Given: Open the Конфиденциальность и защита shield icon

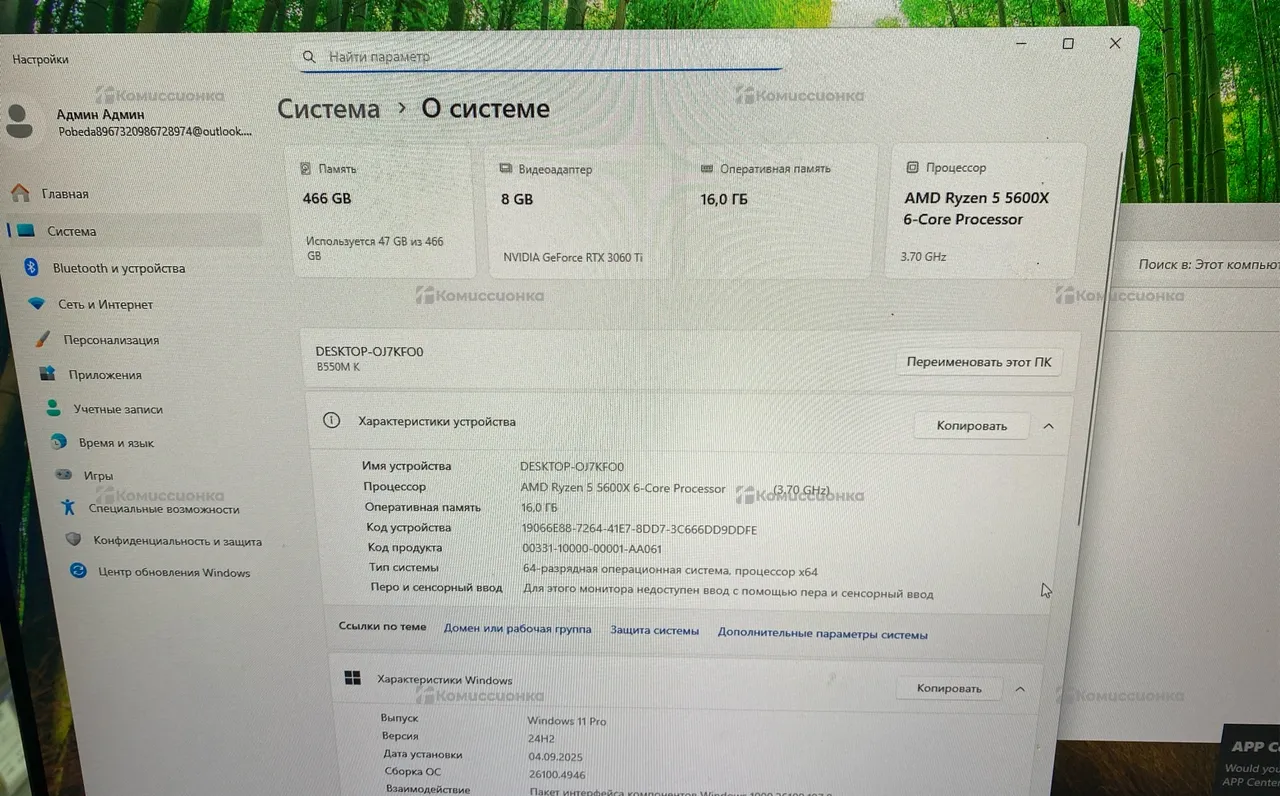Looking at the screenshot, I should 73,540.
